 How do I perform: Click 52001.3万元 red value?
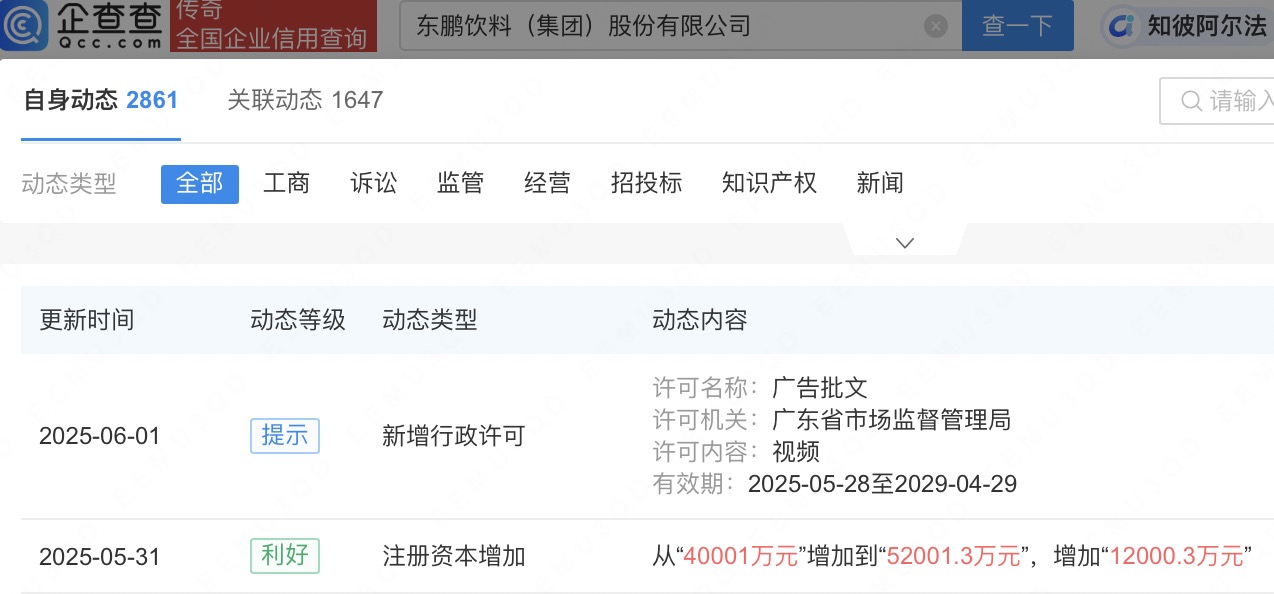coord(954,556)
